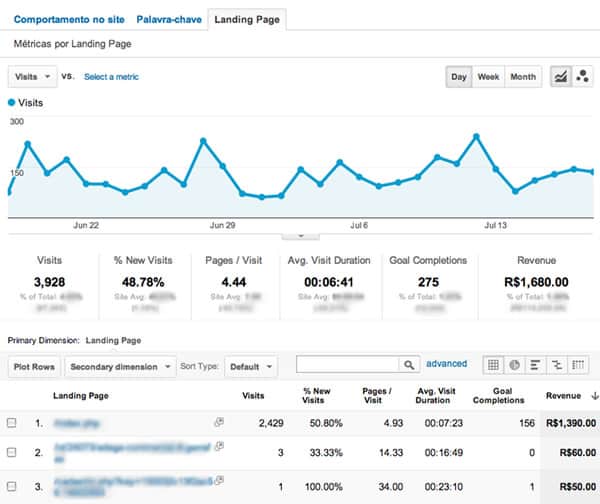Sort by Visits column header
The width and height of the screenshot is (600, 504).
[253, 396]
